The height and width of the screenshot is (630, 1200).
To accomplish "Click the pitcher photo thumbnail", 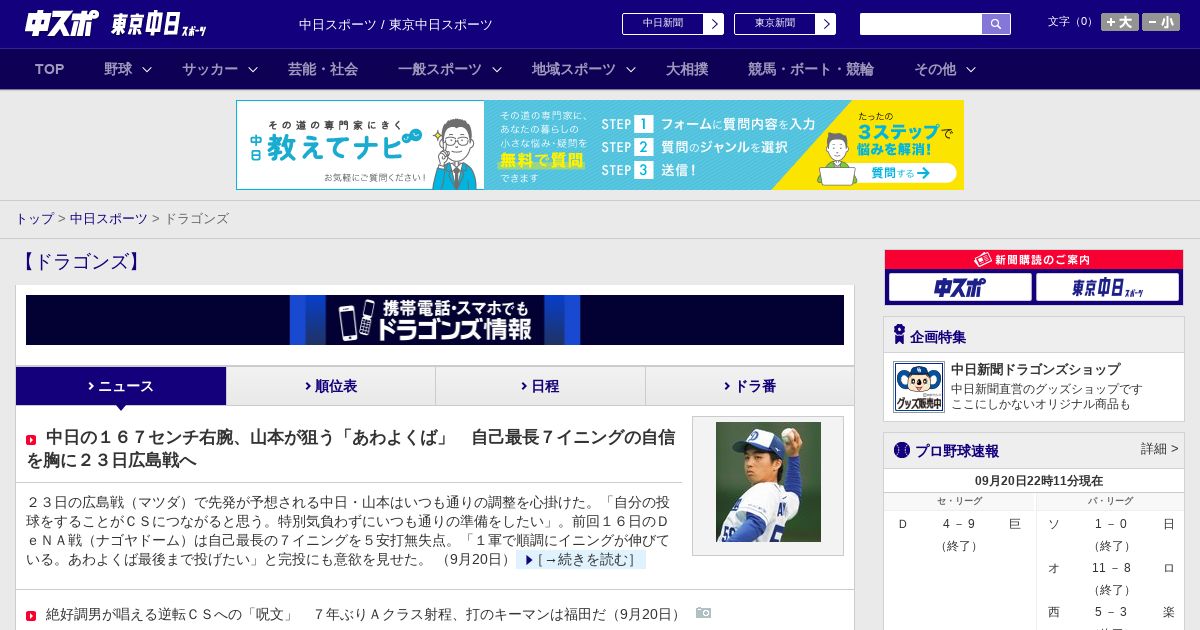I will click(x=768, y=482).
